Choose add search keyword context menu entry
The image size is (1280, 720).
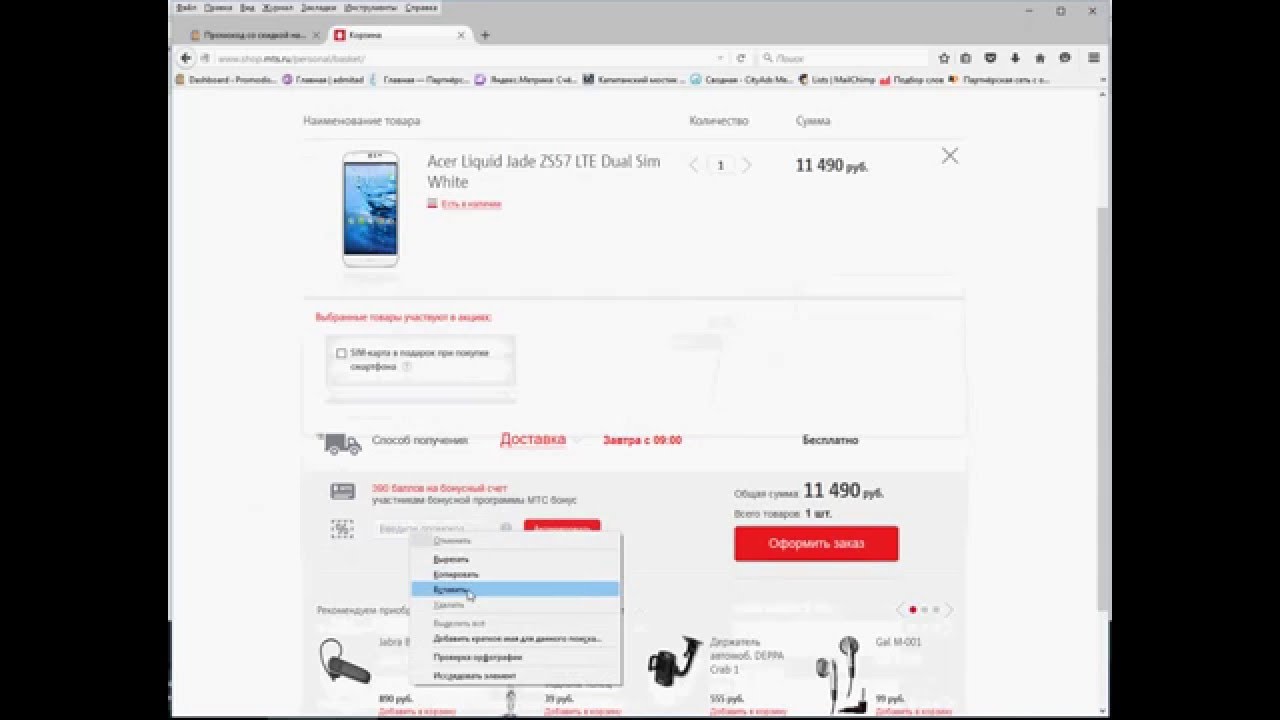515,638
